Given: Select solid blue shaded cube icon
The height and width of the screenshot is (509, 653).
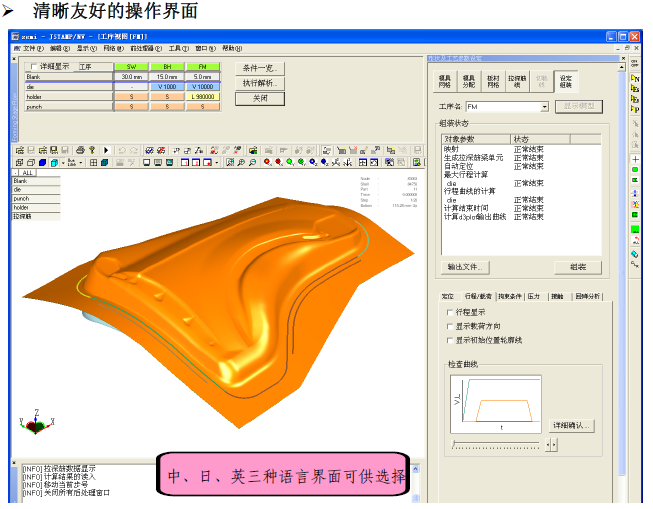Looking at the screenshot, I should click(42, 162).
